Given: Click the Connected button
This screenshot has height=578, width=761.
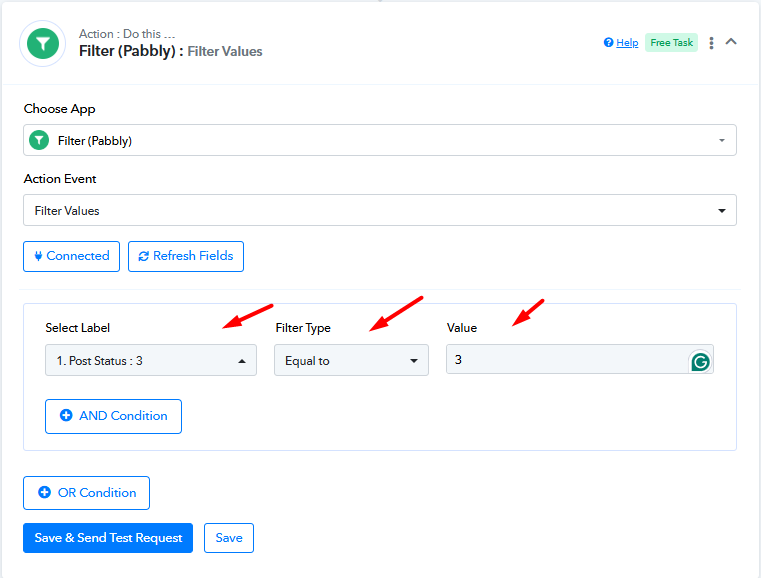Looking at the screenshot, I should 71,256.
